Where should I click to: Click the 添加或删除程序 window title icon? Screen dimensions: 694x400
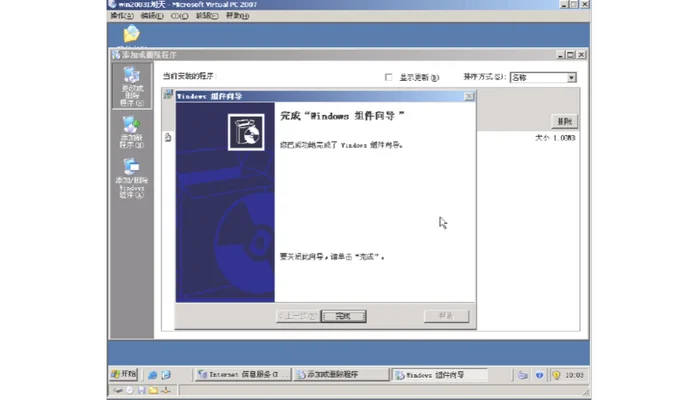point(116,55)
